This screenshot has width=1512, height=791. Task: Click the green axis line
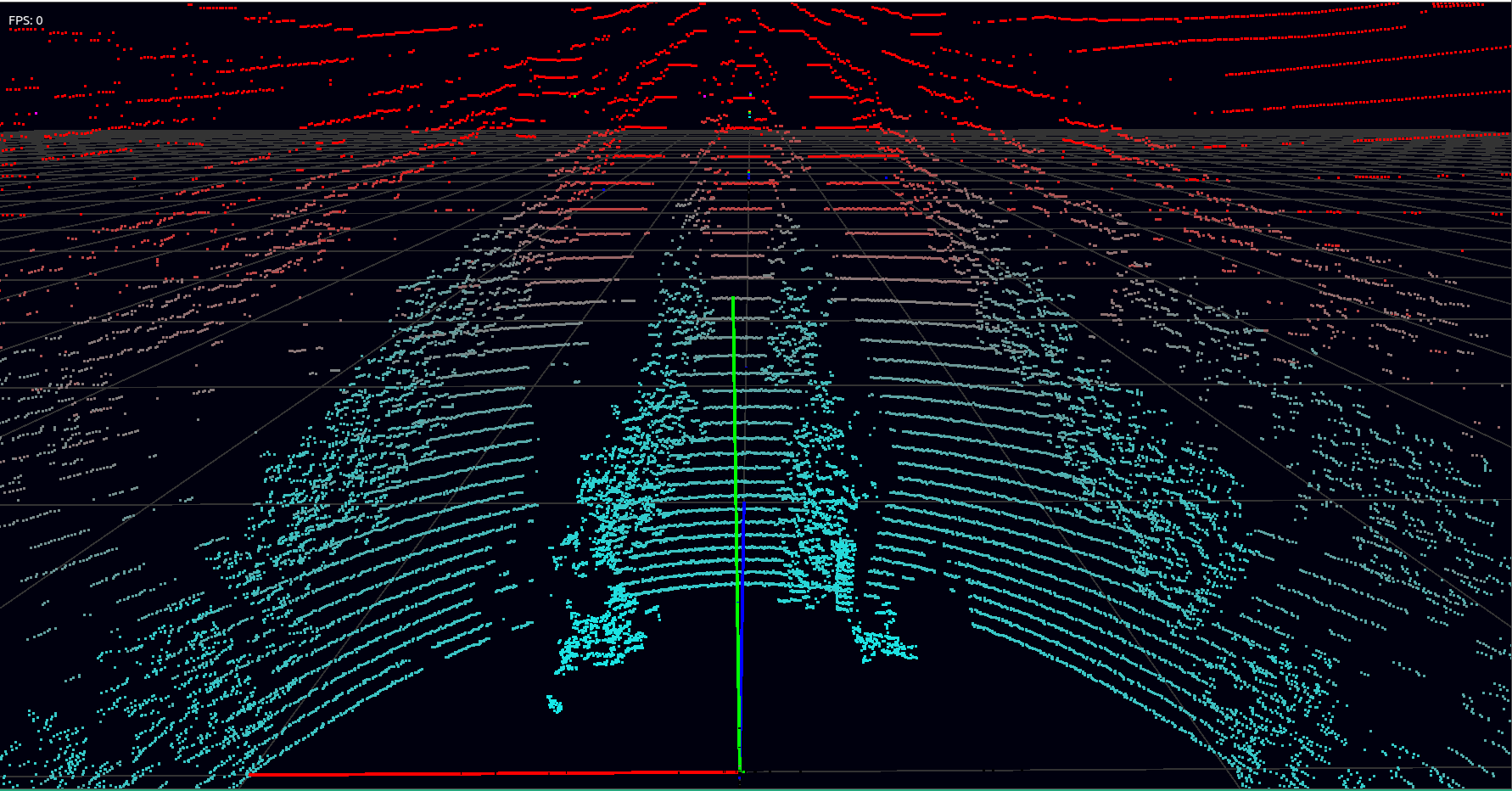[736, 533]
